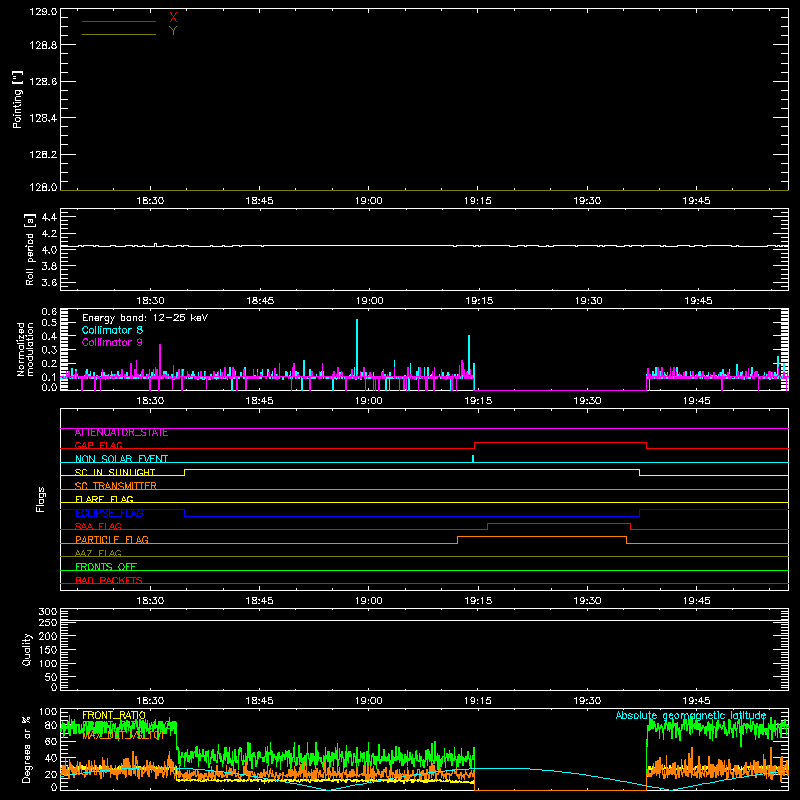Click the NON_SOLAR_EVENT flag label
Screen dimensions: 800x800
click(x=121, y=459)
